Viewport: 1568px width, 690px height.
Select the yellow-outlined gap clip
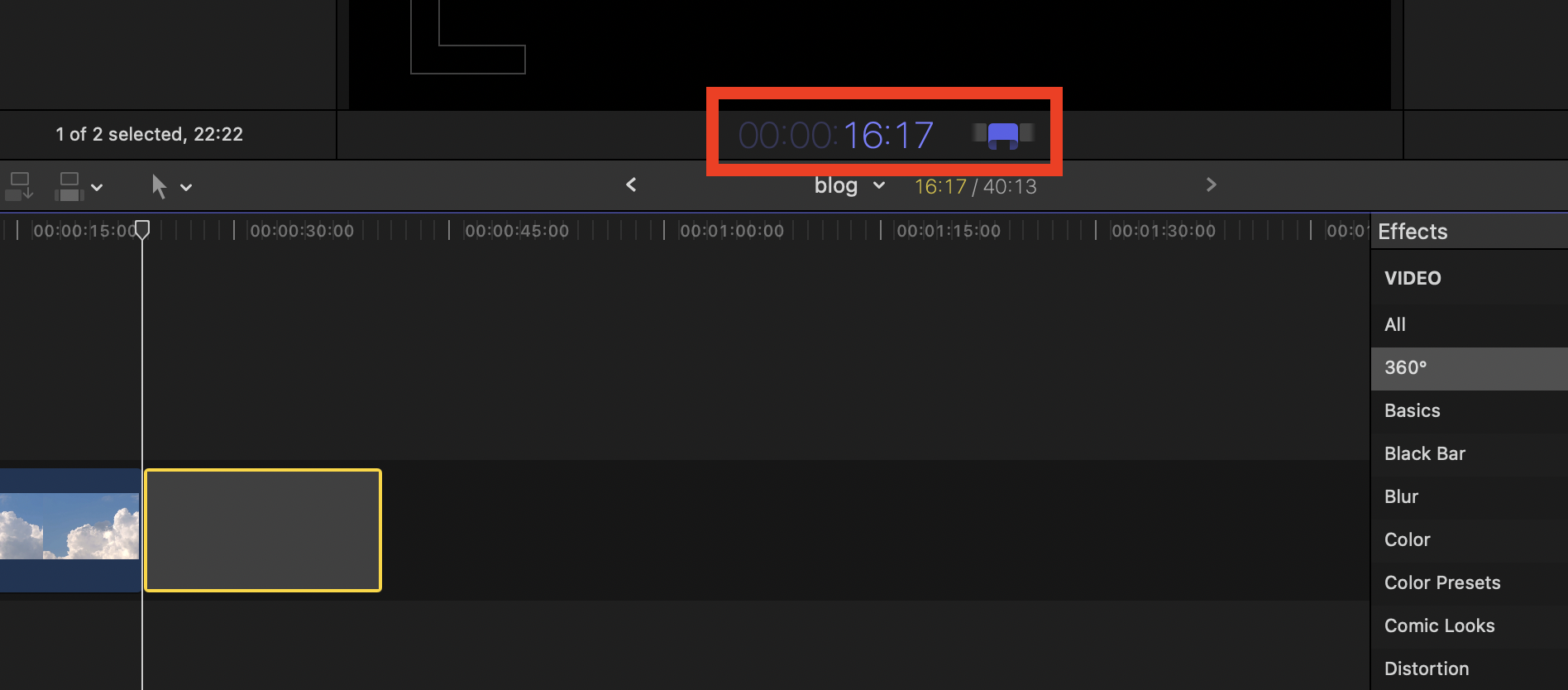(263, 530)
